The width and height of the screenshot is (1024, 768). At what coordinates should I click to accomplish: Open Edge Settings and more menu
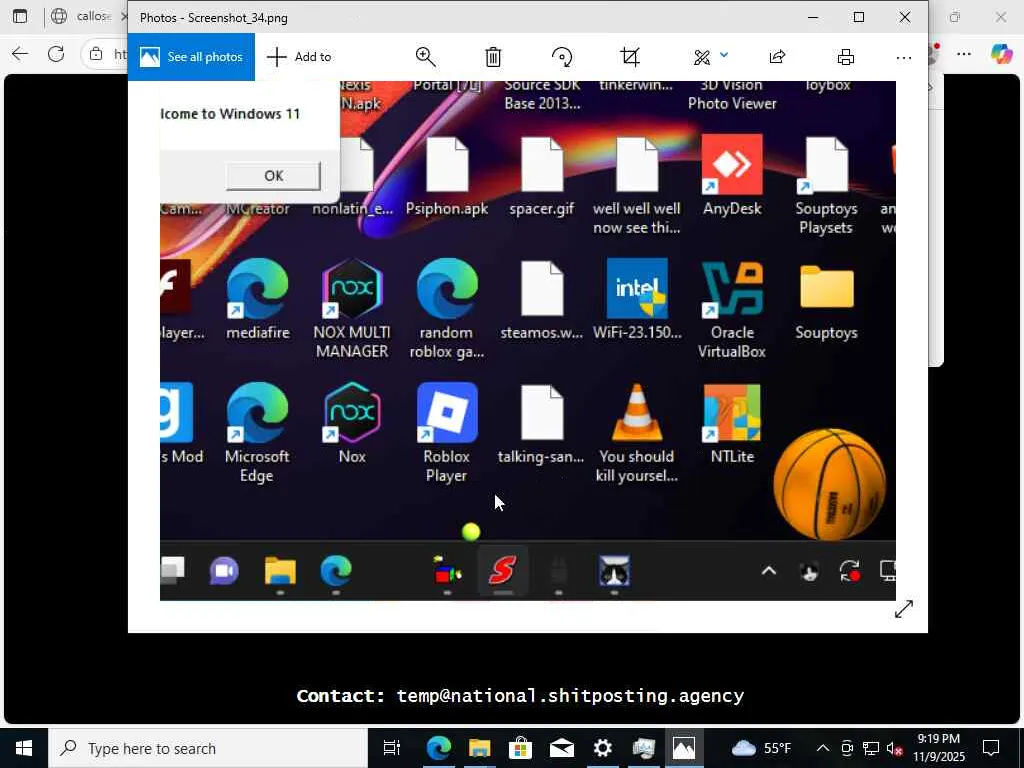coord(964,54)
